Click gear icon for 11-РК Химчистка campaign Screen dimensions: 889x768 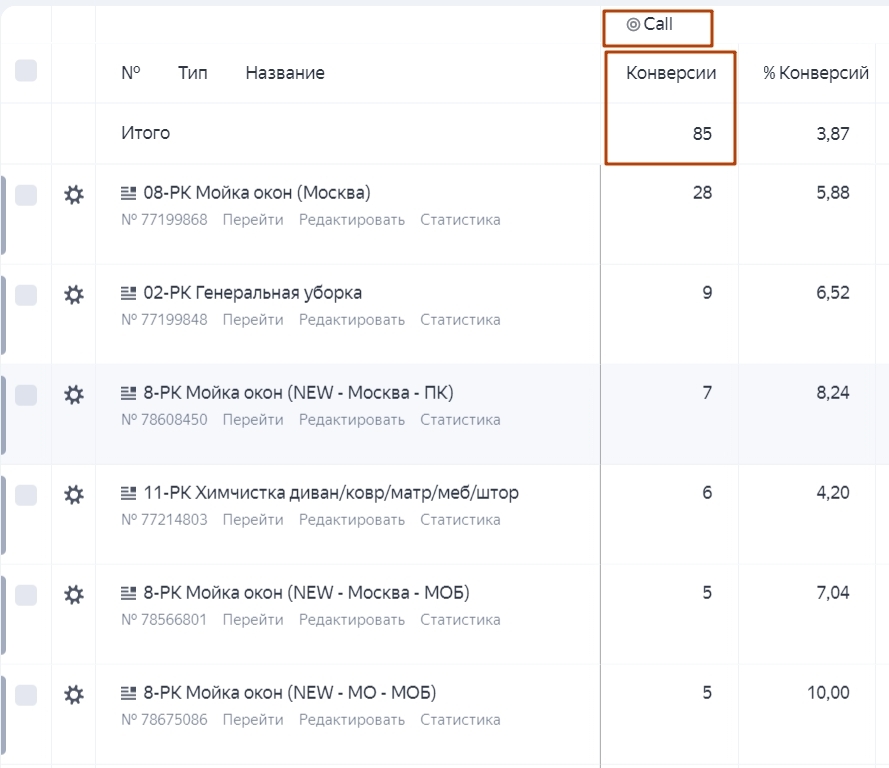click(x=73, y=495)
